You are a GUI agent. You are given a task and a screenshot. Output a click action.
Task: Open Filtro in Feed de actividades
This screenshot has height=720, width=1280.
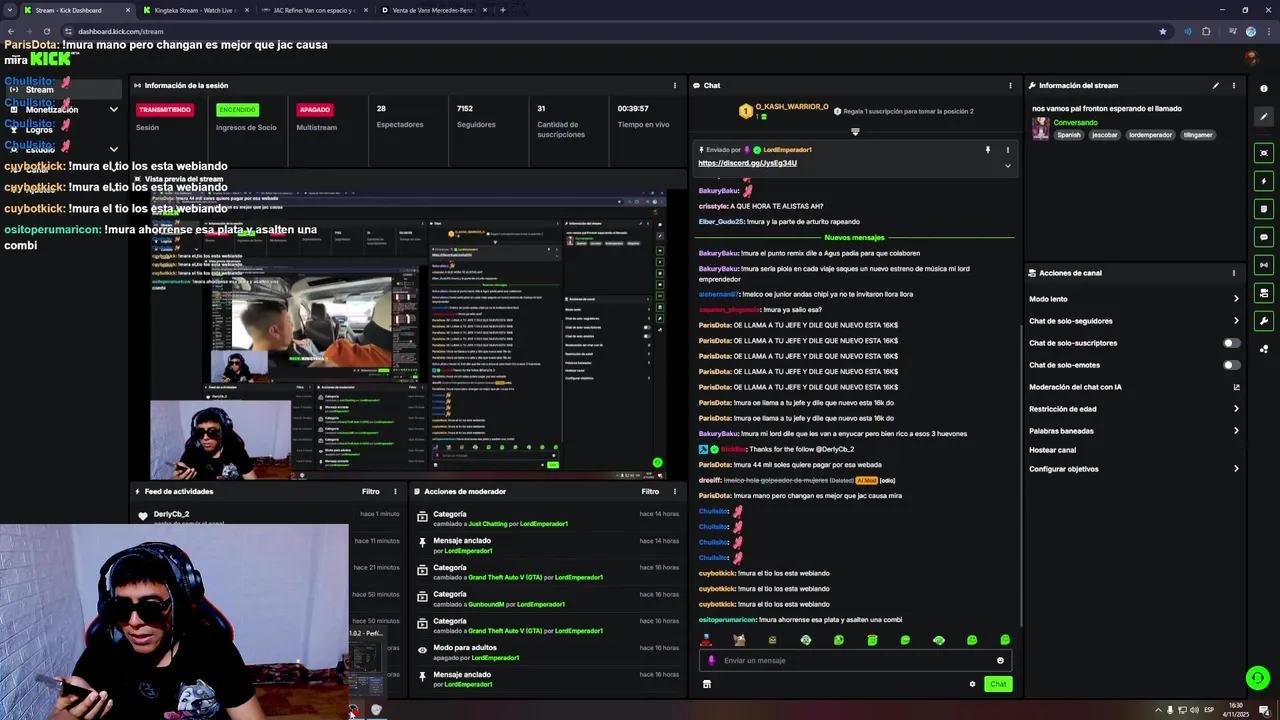pos(370,492)
